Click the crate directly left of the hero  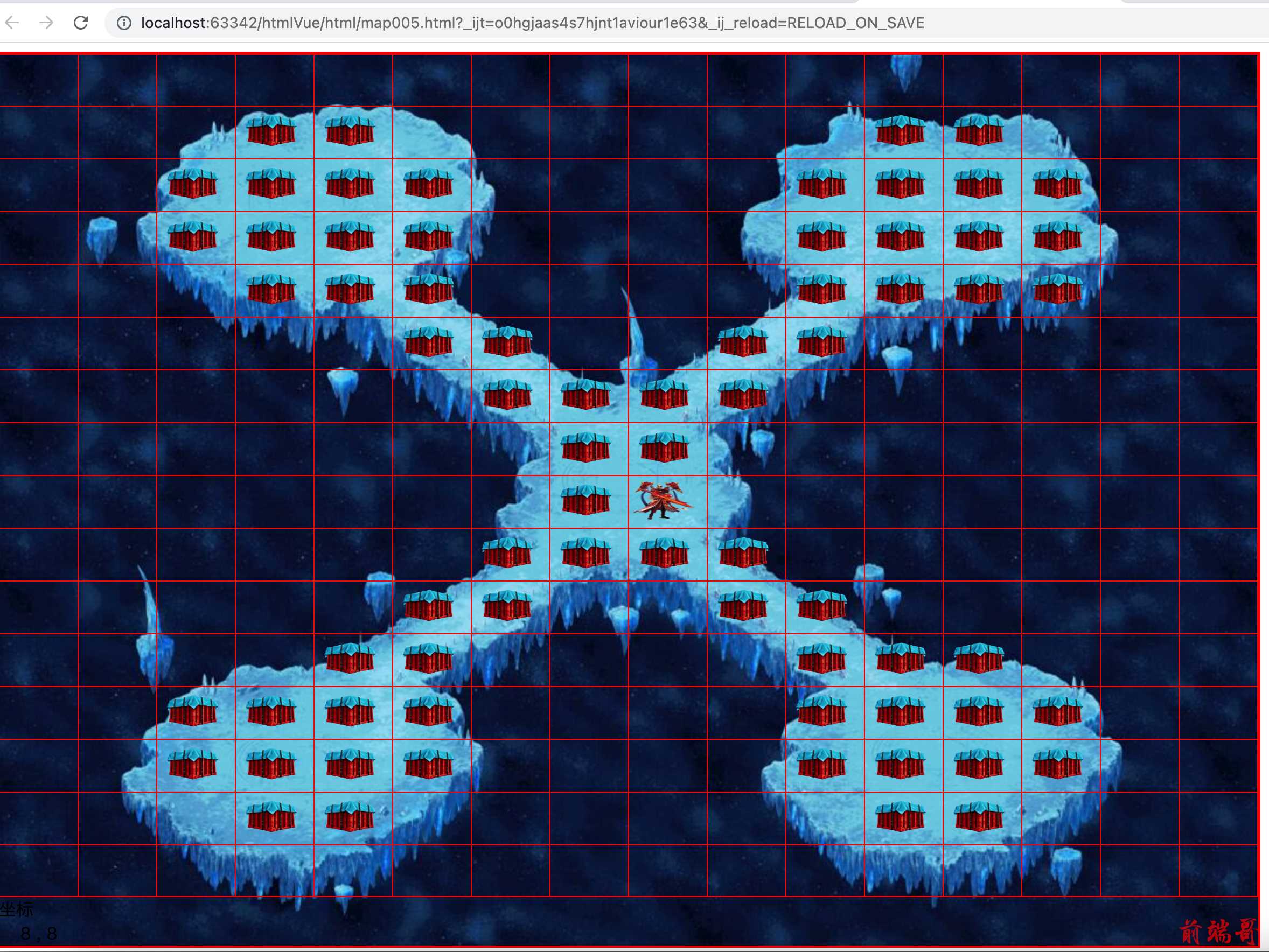coord(585,499)
